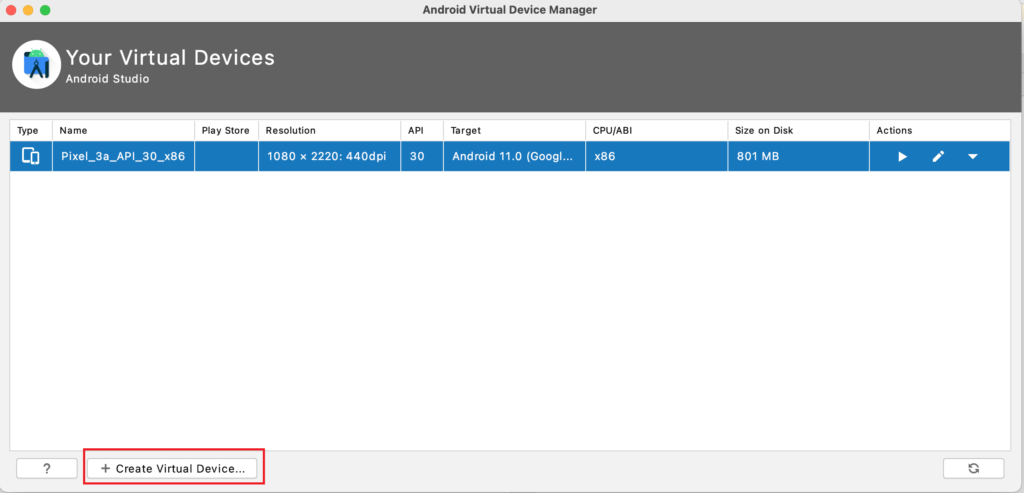Sort by the Name column header
This screenshot has width=1024, height=493.
123,131
